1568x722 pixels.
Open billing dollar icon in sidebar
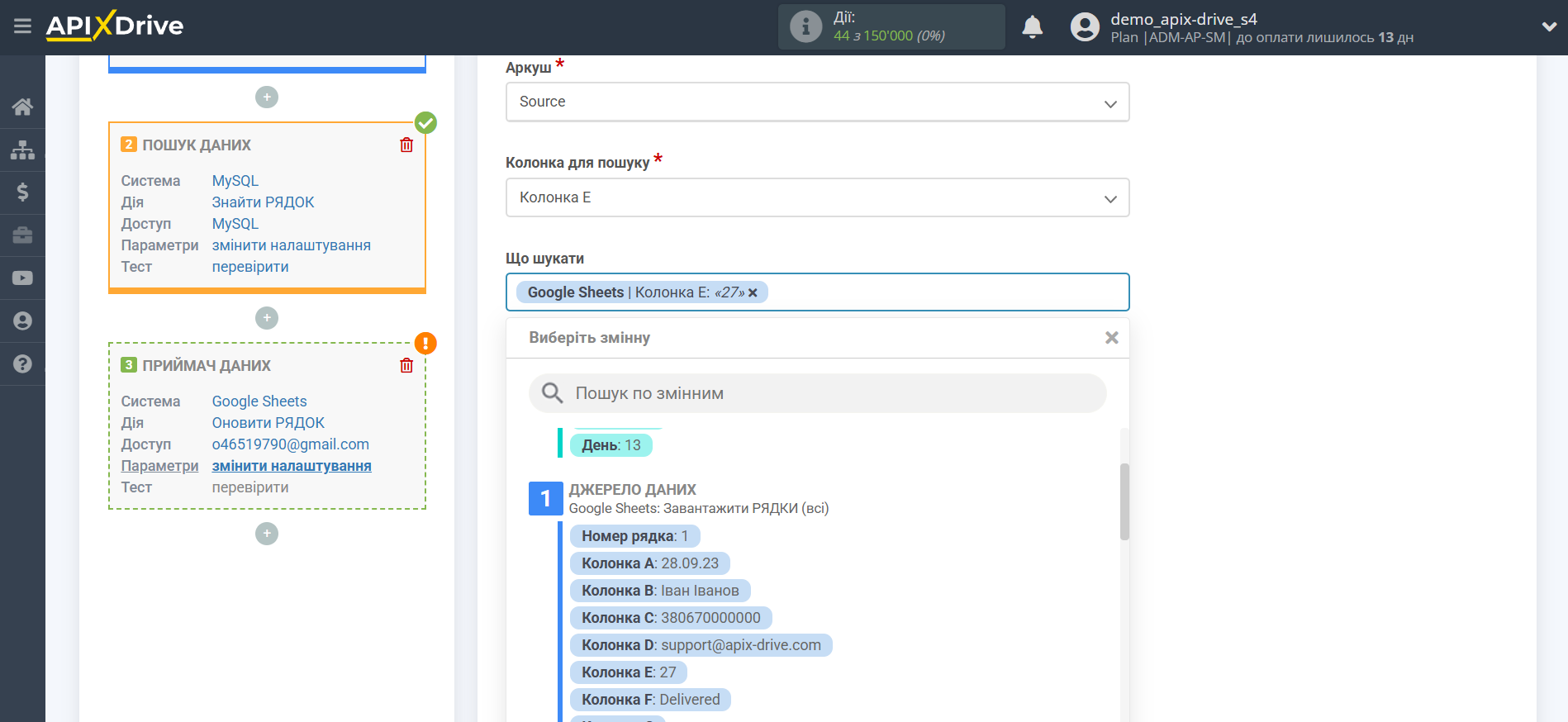[x=22, y=192]
